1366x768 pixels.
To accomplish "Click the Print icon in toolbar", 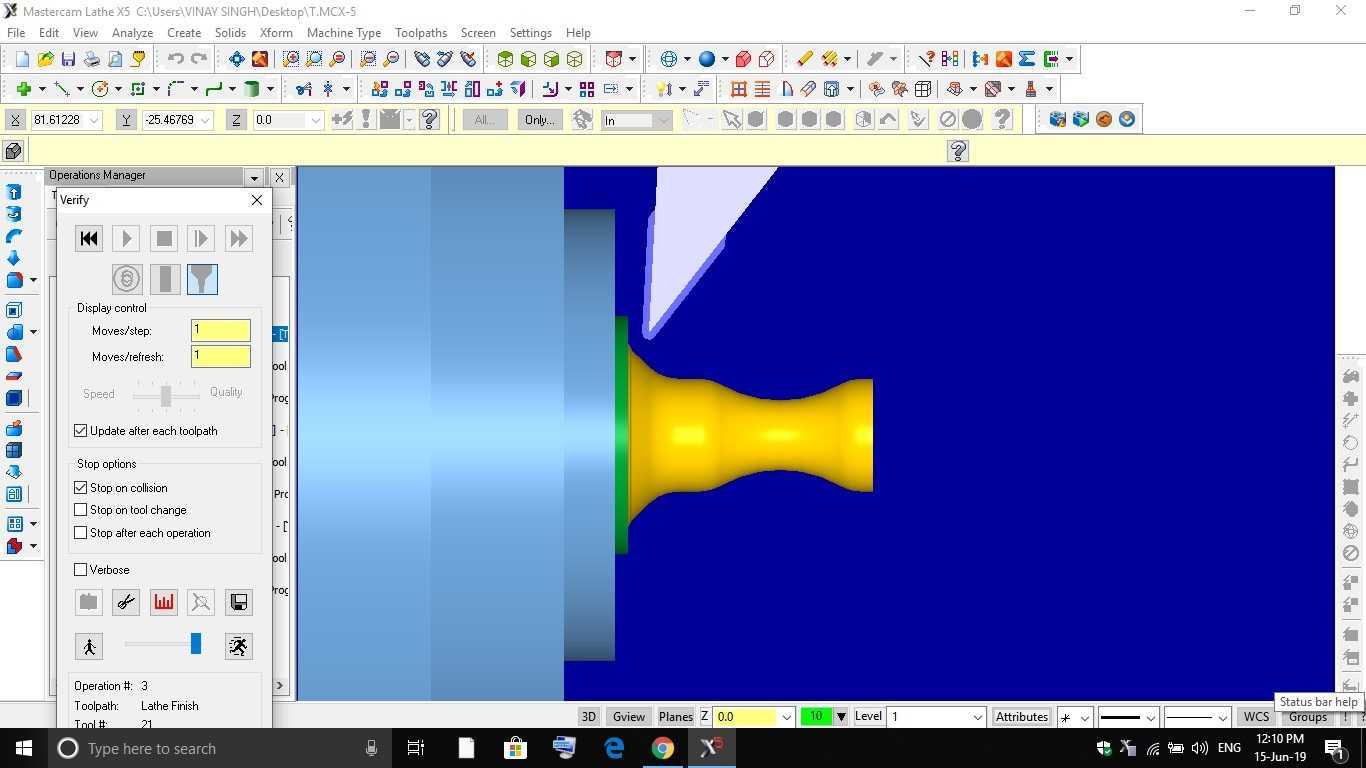I will 91,60.
